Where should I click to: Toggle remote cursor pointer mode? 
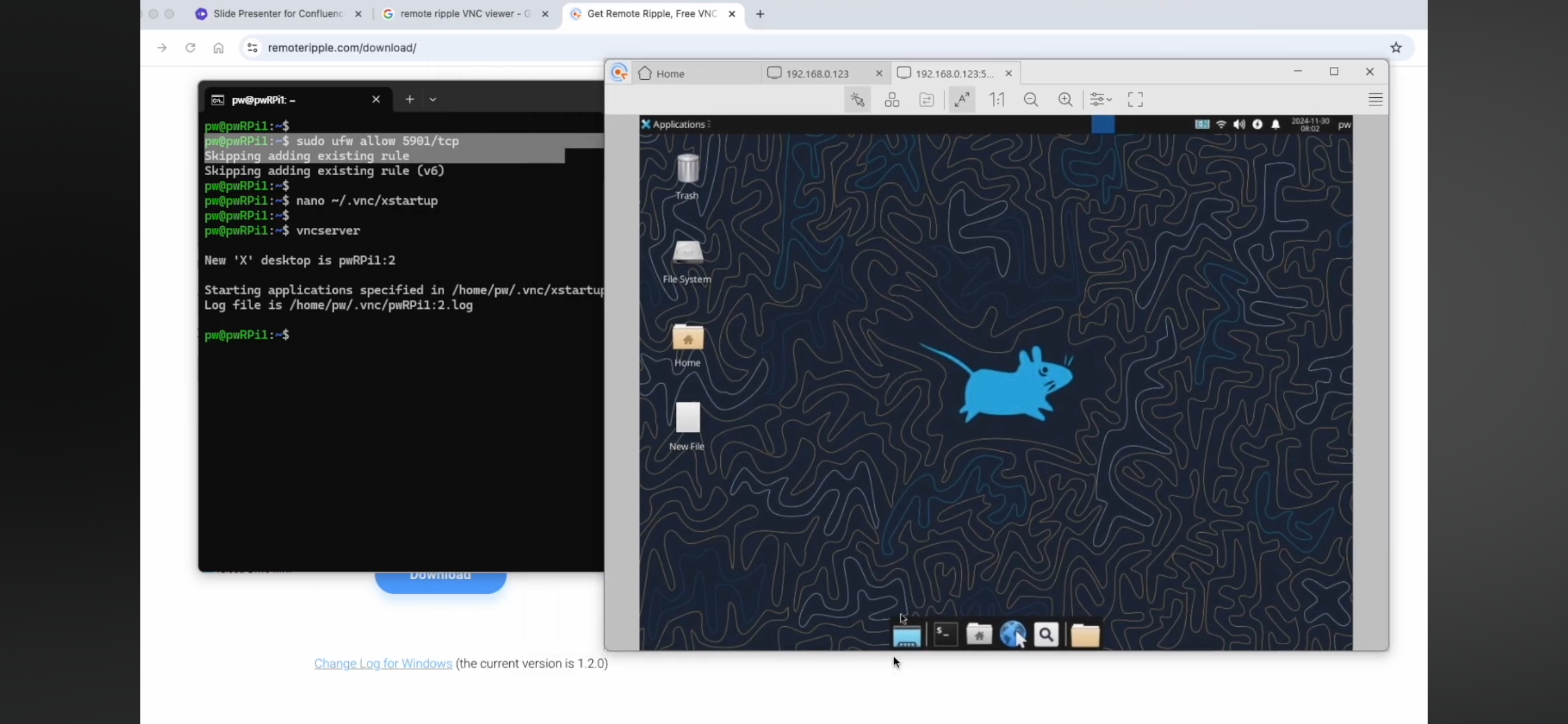coord(857,100)
